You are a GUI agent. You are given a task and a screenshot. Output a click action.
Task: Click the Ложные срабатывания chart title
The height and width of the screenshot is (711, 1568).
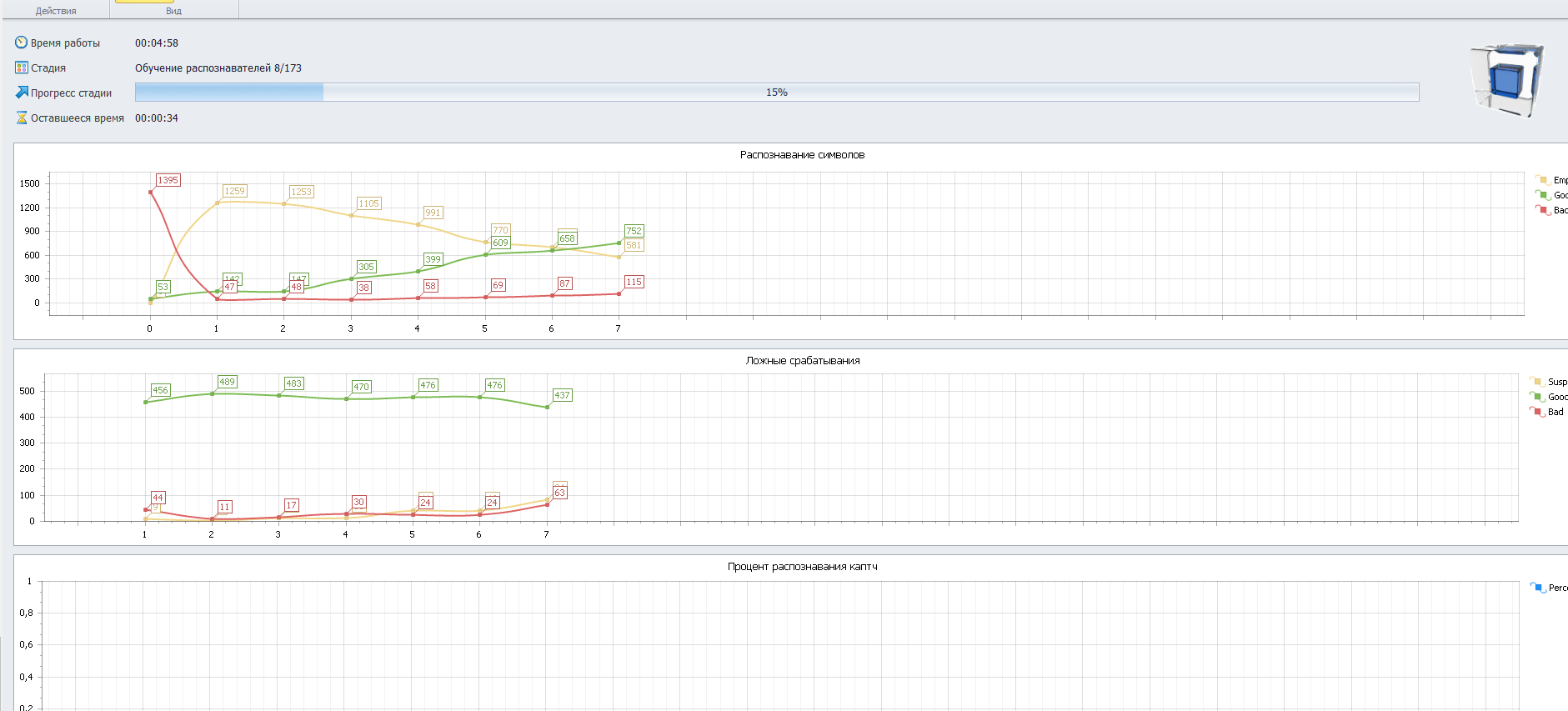802,361
